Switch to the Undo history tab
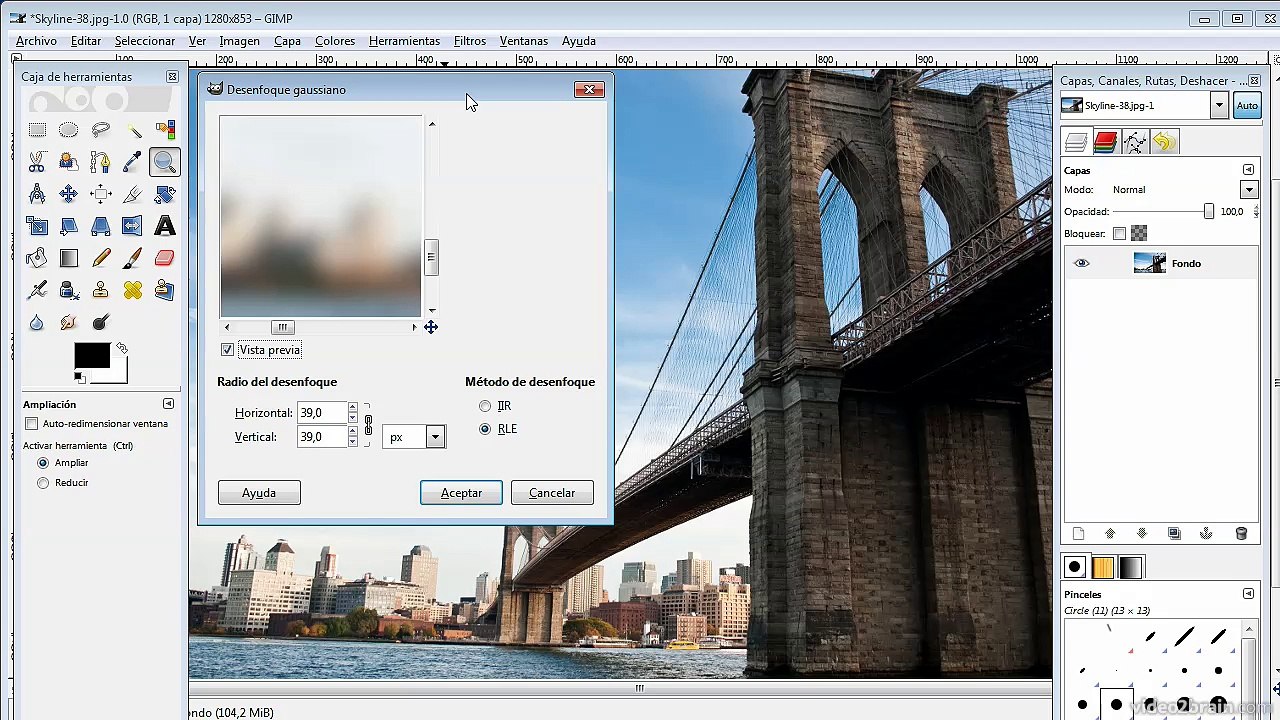This screenshot has width=1280, height=720. click(x=1164, y=143)
